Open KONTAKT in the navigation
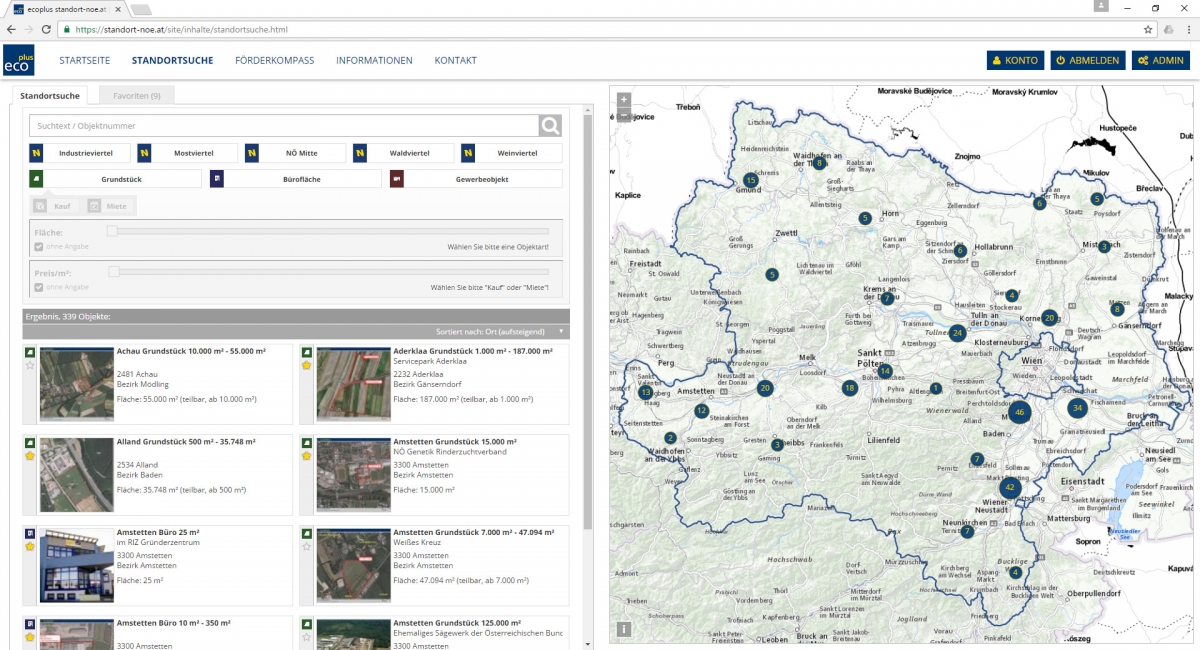The width and height of the screenshot is (1200, 650). point(455,61)
